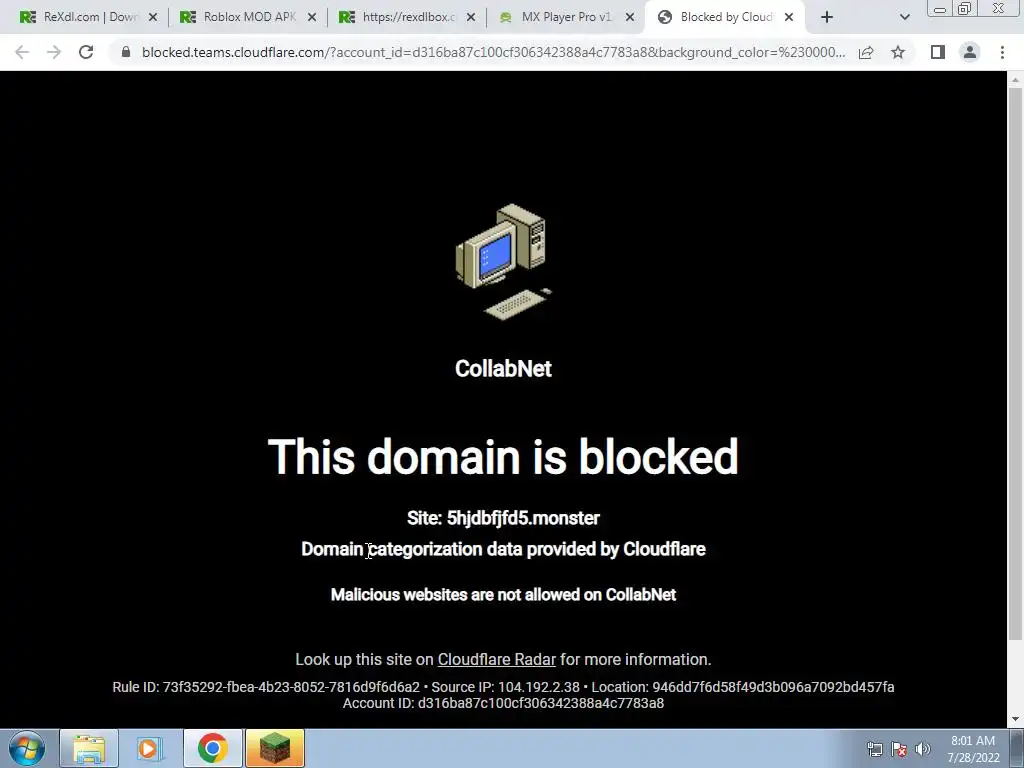The height and width of the screenshot is (768, 1024).
Task: Share this page icon in address bar
Action: point(866,52)
